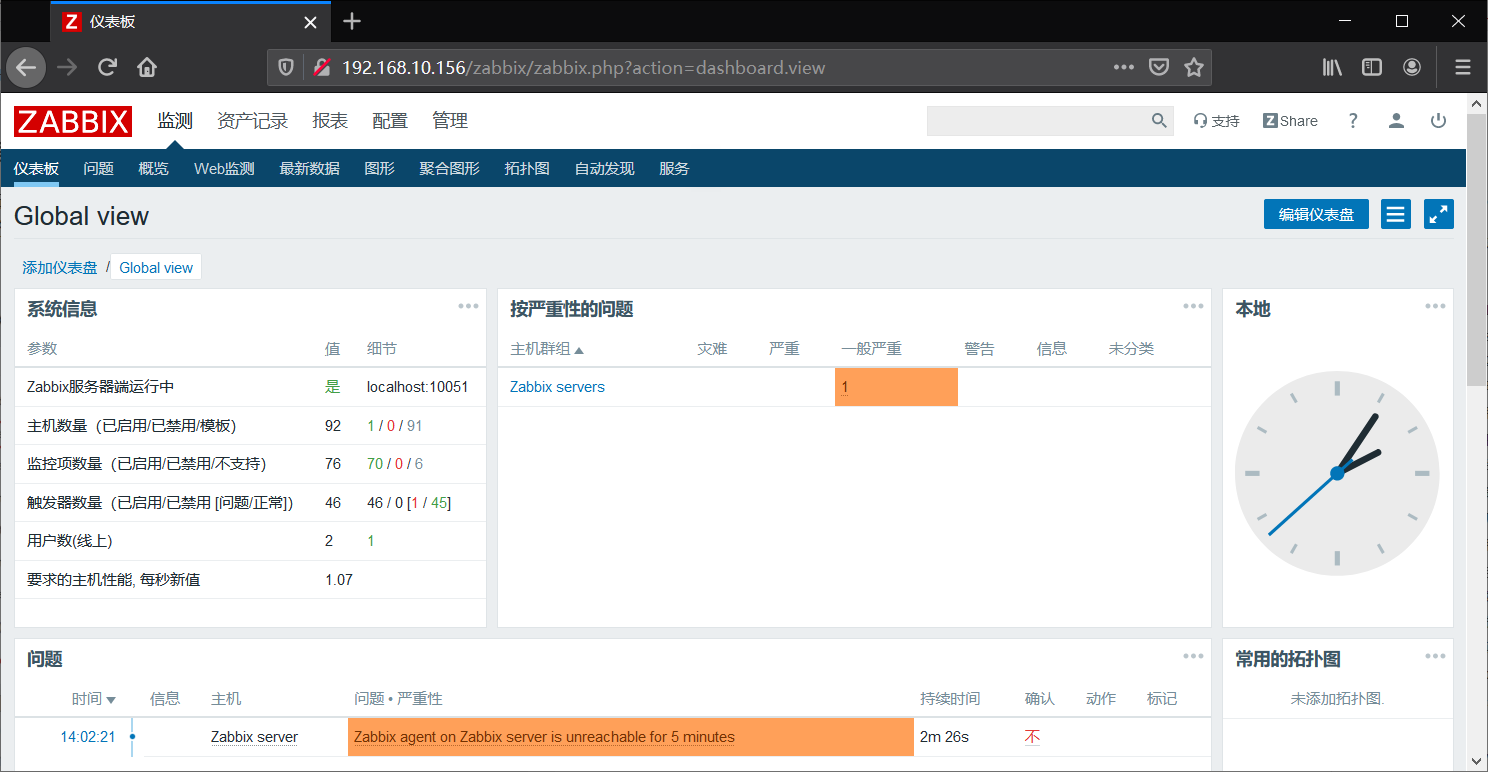Select the 自动发现 submenu item
The height and width of the screenshot is (772, 1488).
click(x=605, y=169)
